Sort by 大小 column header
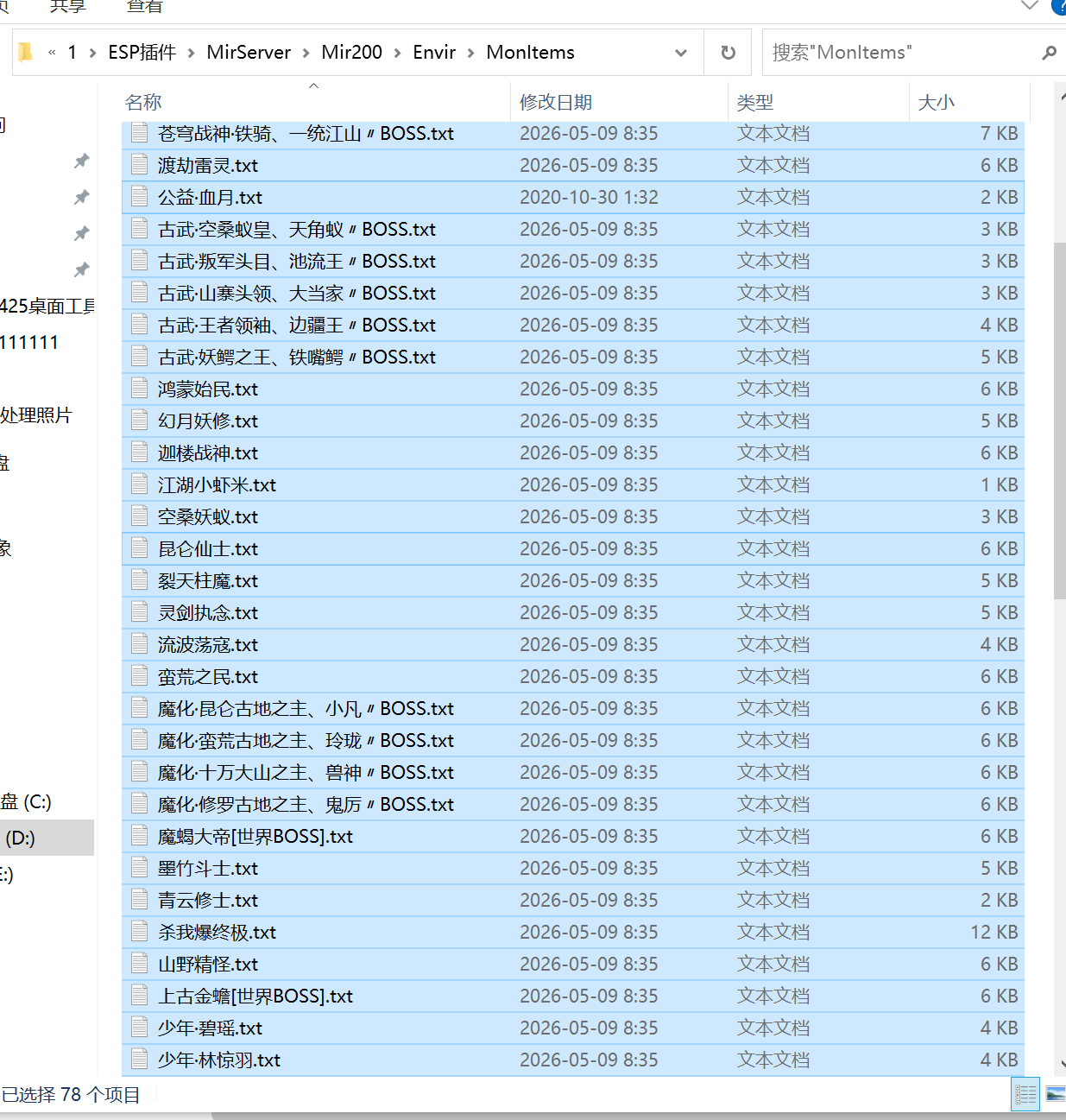Image resolution: width=1066 pixels, height=1120 pixels. coord(937,102)
